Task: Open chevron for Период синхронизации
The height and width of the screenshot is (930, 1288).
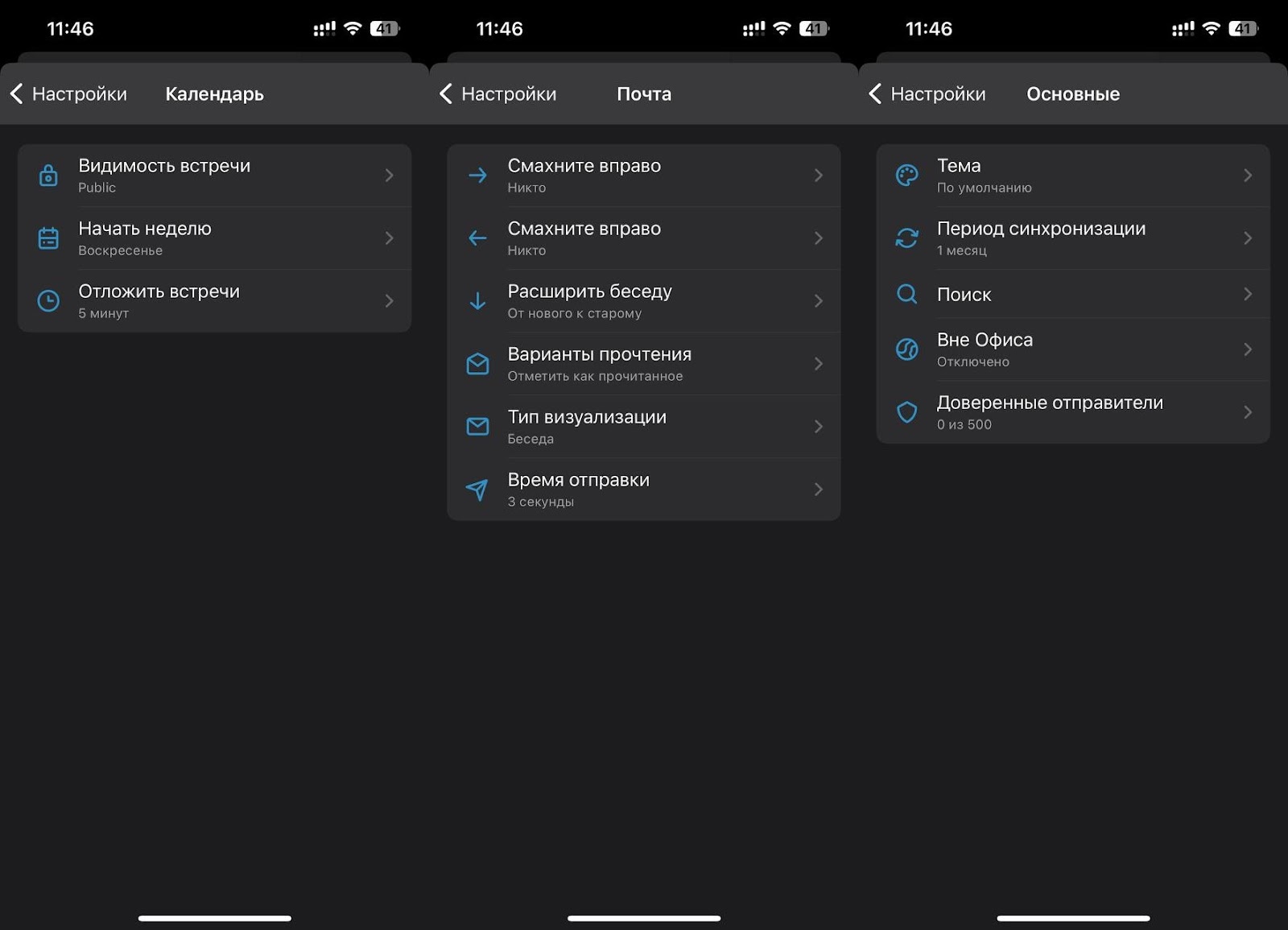Action: (x=1248, y=238)
